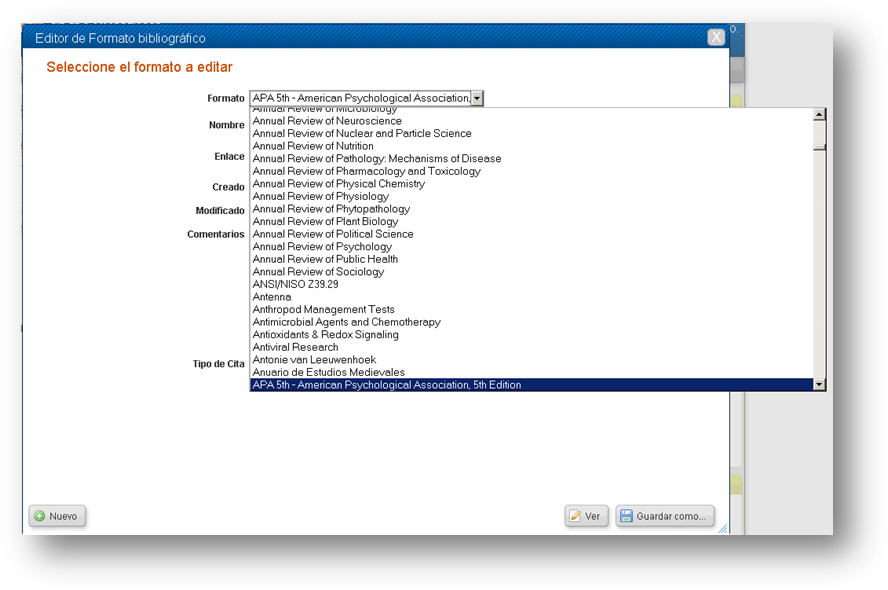This screenshot has height=590, width=888.
Task: Pick Antimicrobial Agents and Chemotherapy
Action: tap(532, 322)
